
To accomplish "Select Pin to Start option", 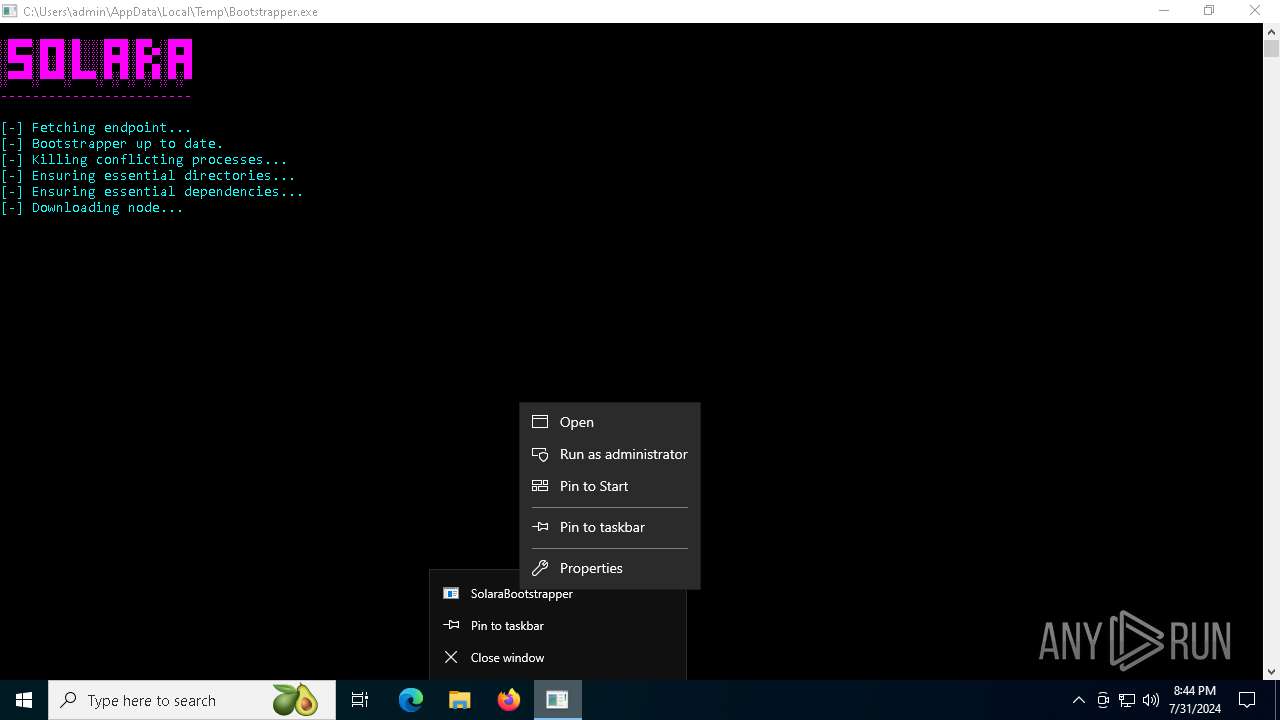I will 609,486.
